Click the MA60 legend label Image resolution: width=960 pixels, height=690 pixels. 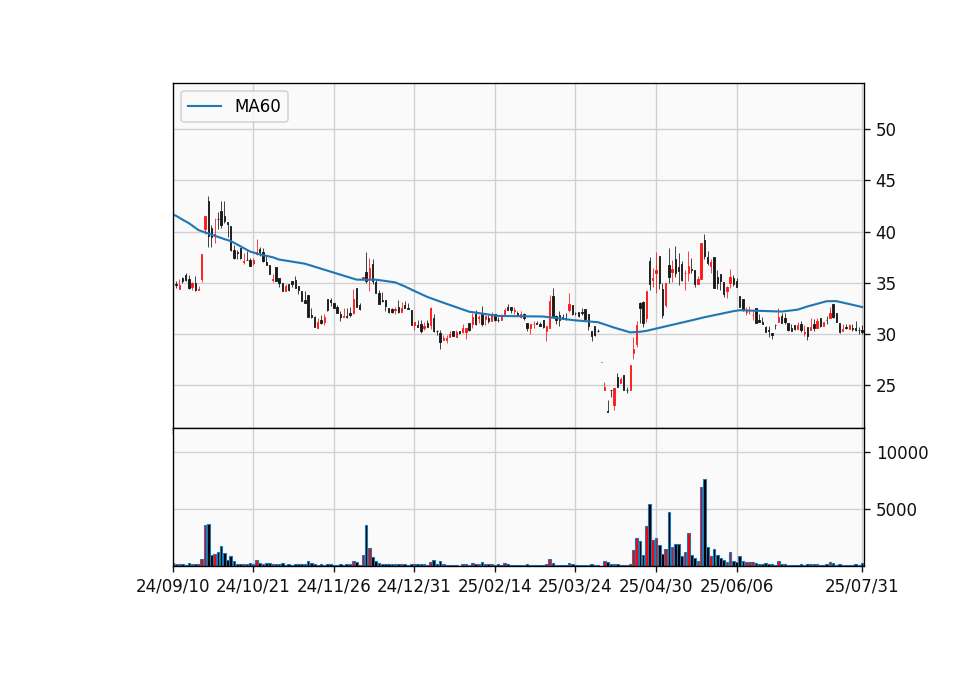tap(257, 106)
